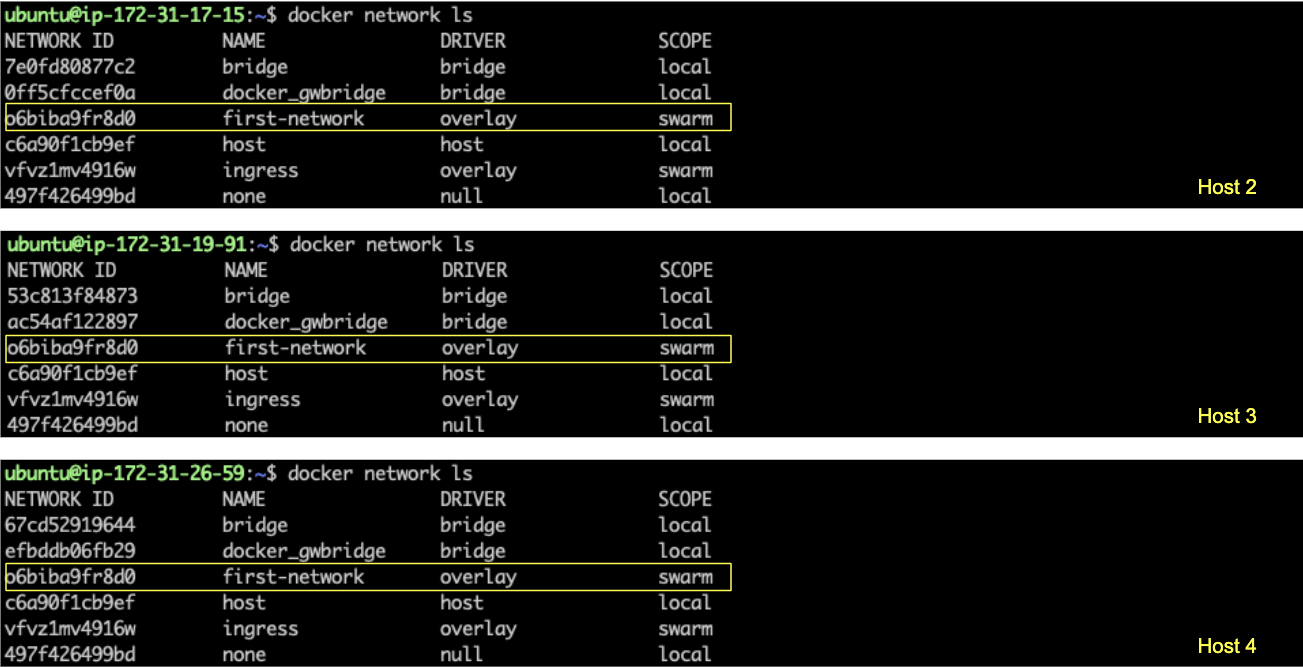The image size is (1303, 667).
Task: Click bridge driver in efbddb06fb29 row
Action: [x=473, y=551]
